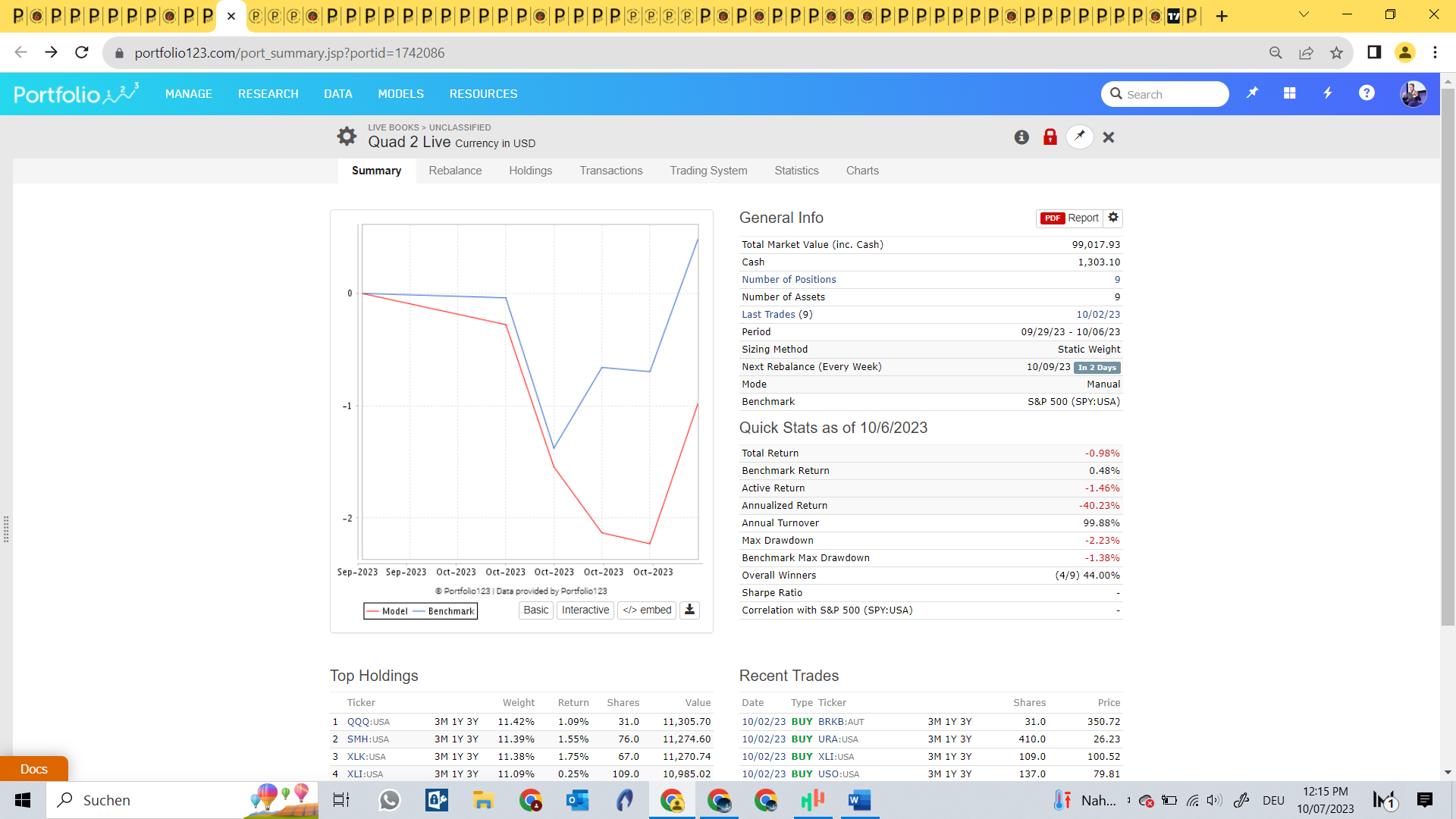The image size is (1456, 819).
Task: Open the MANAGE menu
Action: 189,94
